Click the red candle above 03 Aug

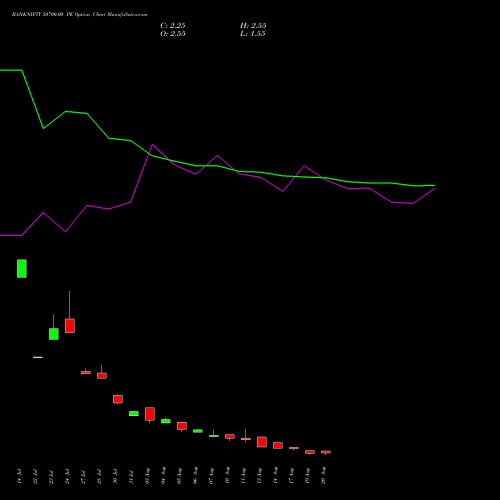click(150, 414)
